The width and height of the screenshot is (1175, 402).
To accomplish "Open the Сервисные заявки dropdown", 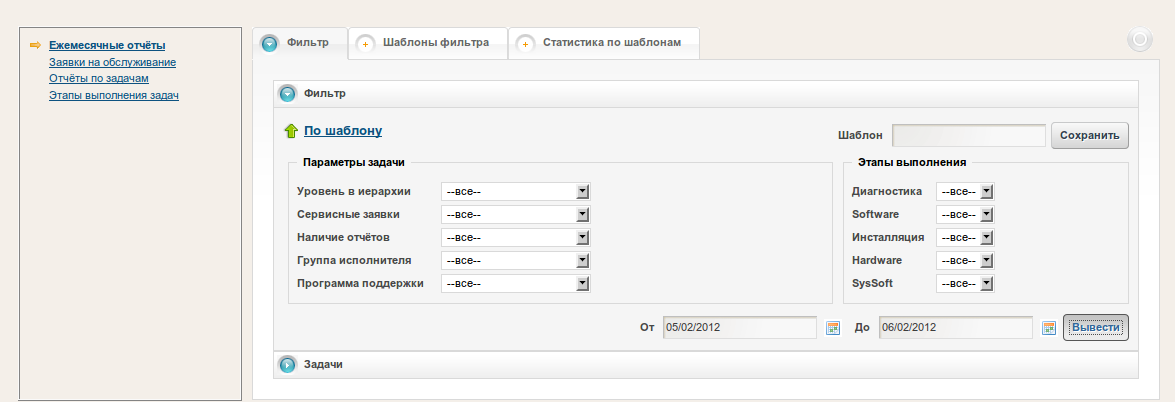I will pos(515,214).
